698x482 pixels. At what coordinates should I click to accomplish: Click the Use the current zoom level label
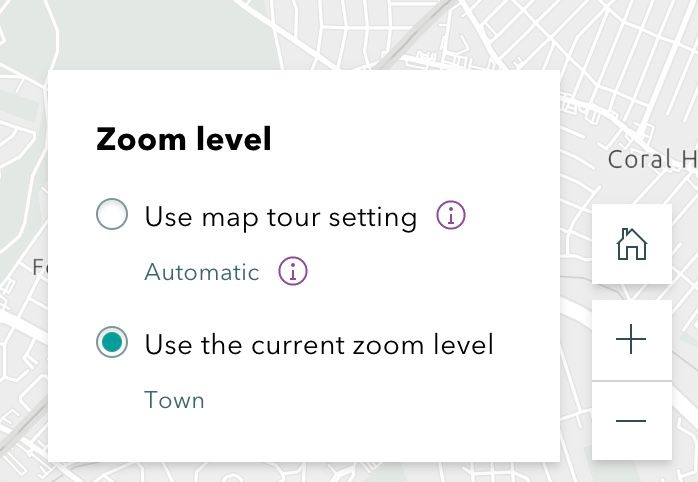coord(319,345)
